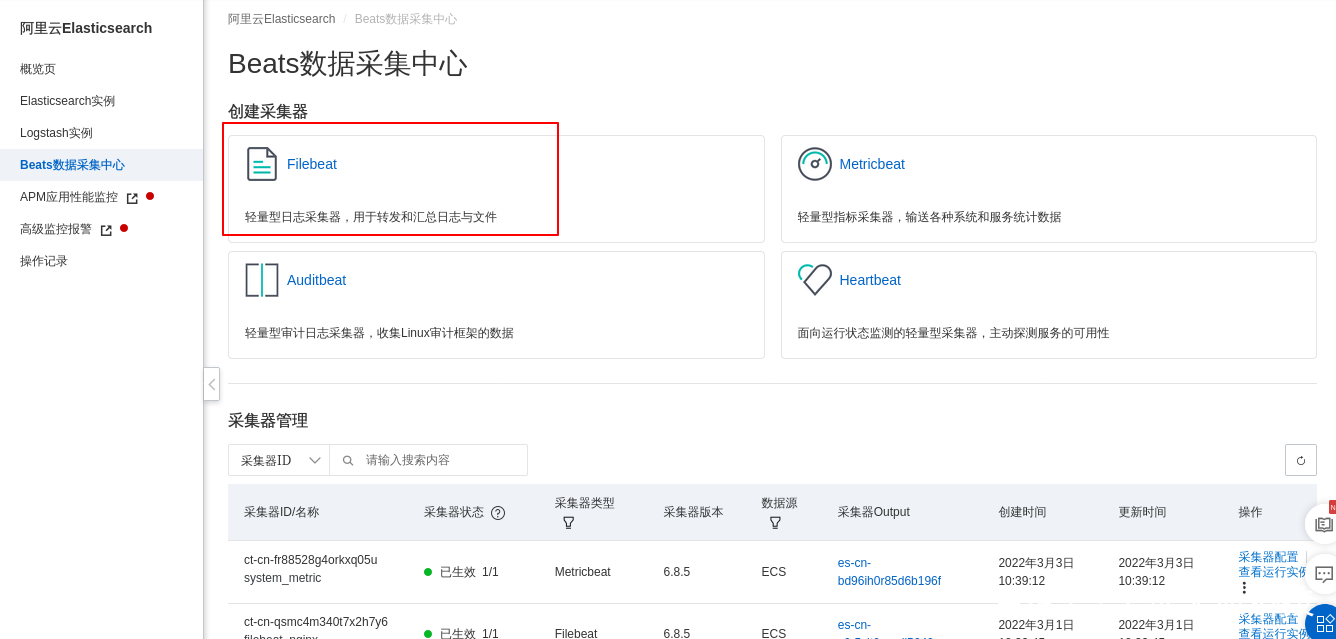Click 采集器版本 column header

[x=693, y=512]
